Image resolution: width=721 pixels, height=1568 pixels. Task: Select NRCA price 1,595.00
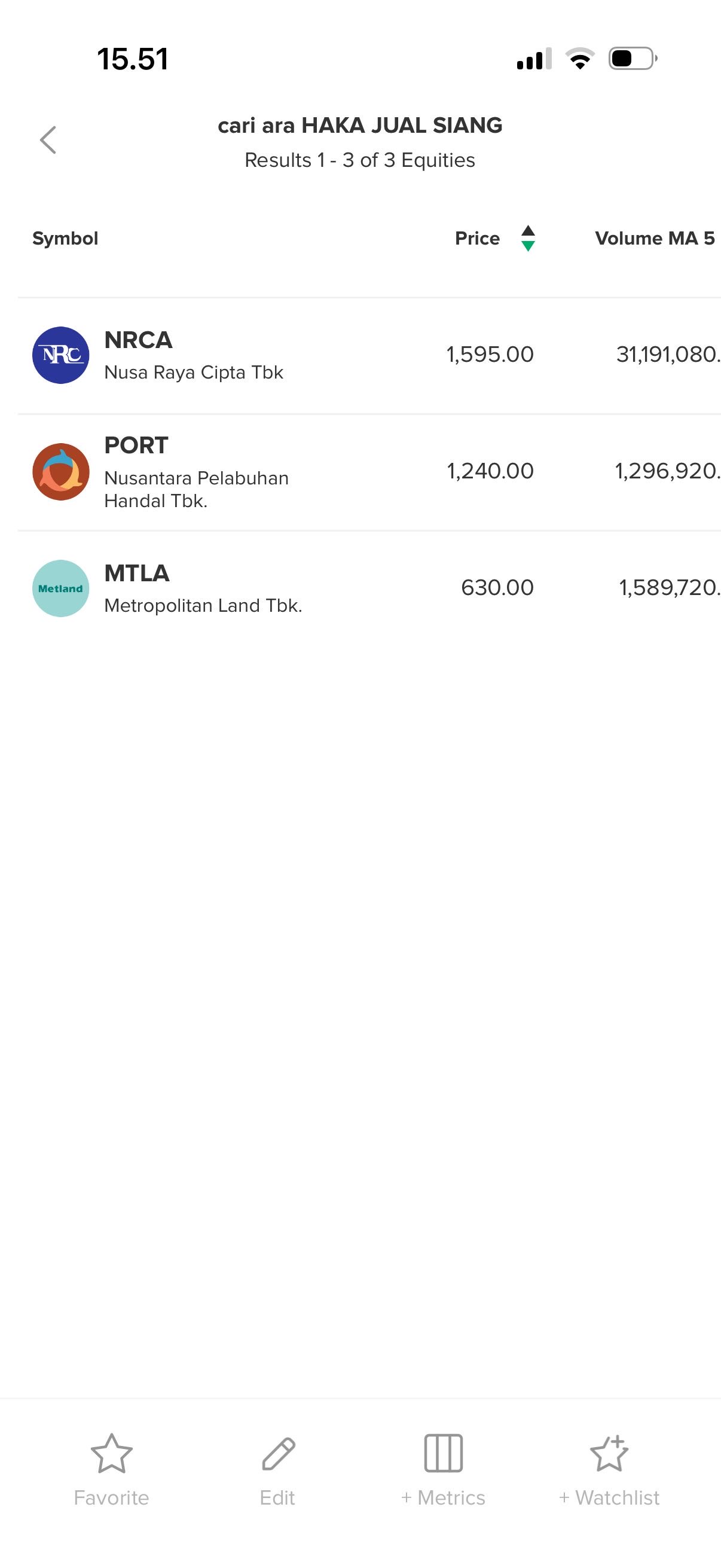click(x=490, y=354)
